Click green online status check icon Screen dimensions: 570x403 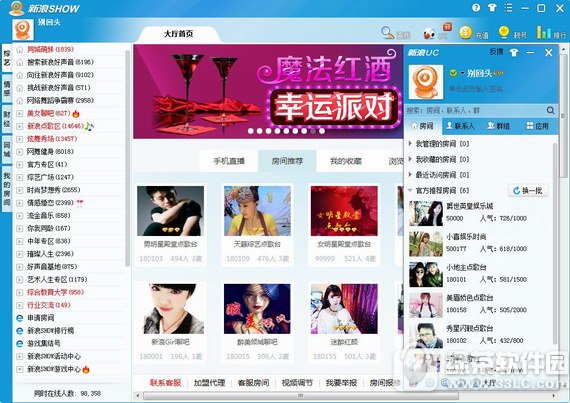point(453,73)
